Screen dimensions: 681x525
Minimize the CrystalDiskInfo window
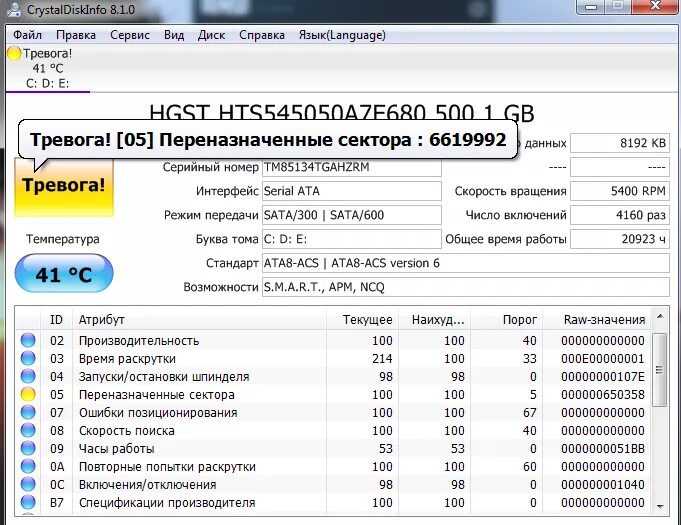tap(590, 7)
